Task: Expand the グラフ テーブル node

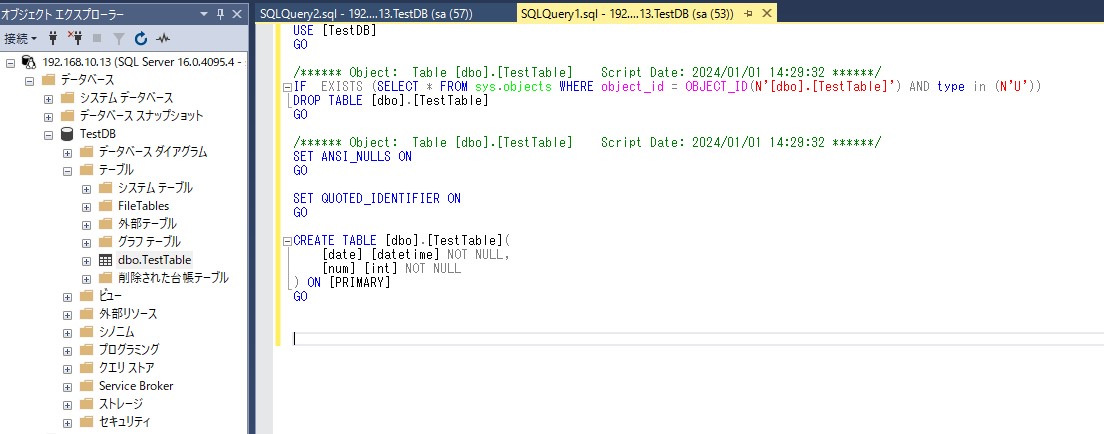Action: pos(87,242)
